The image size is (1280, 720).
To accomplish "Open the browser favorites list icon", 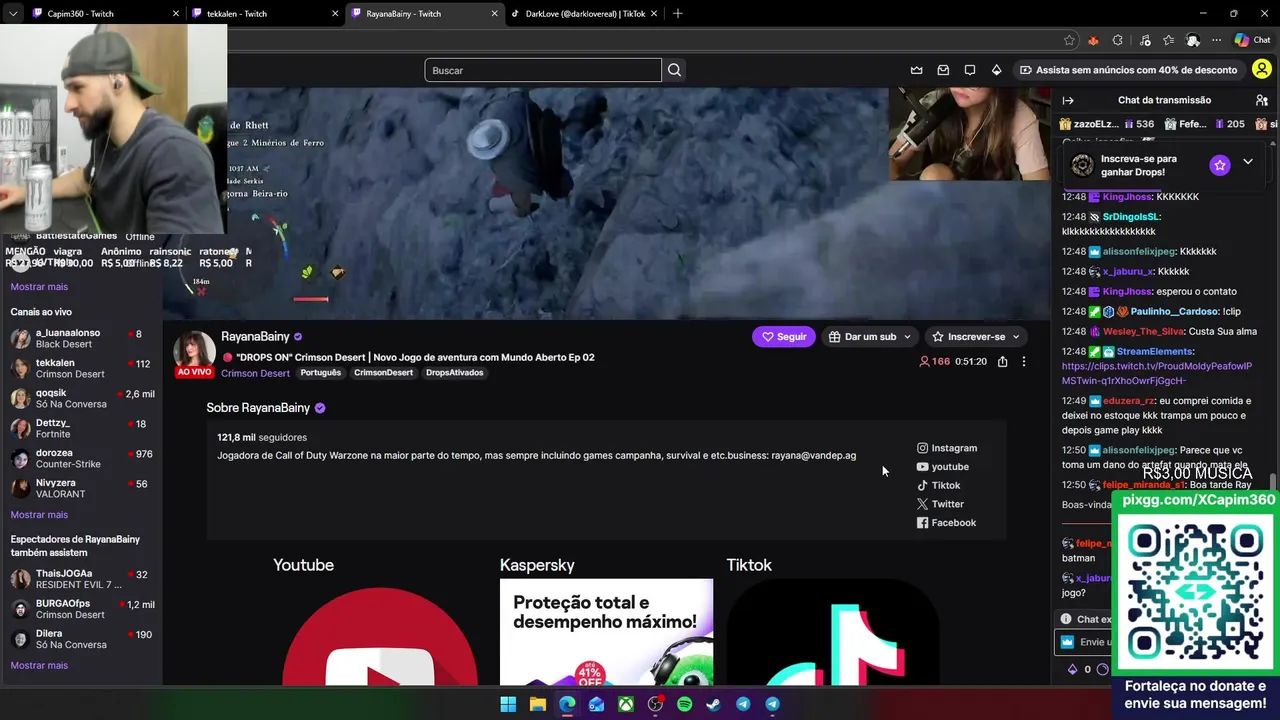I will 1168,40.
